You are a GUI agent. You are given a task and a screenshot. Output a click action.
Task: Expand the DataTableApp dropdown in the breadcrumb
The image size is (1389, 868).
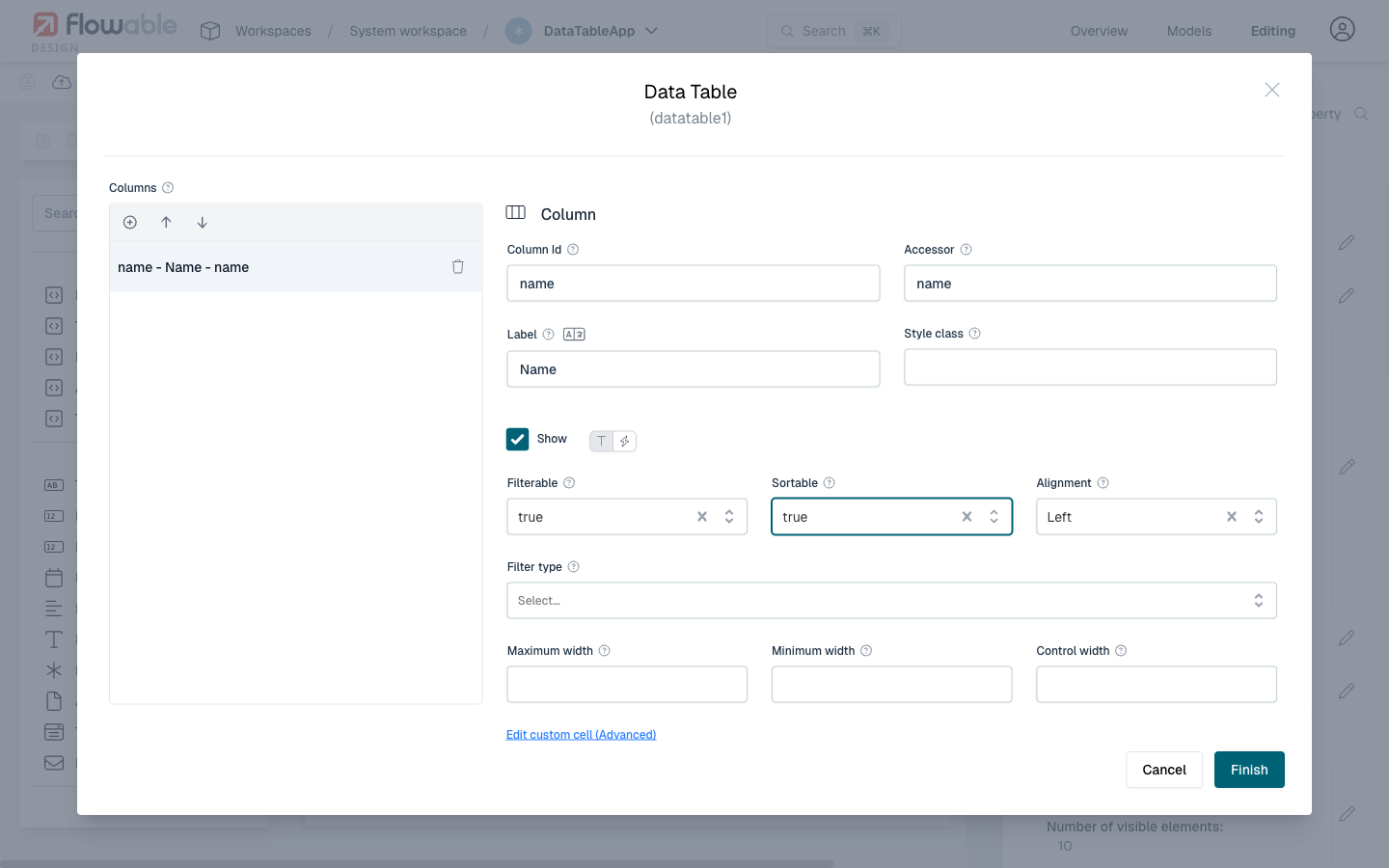653,30
